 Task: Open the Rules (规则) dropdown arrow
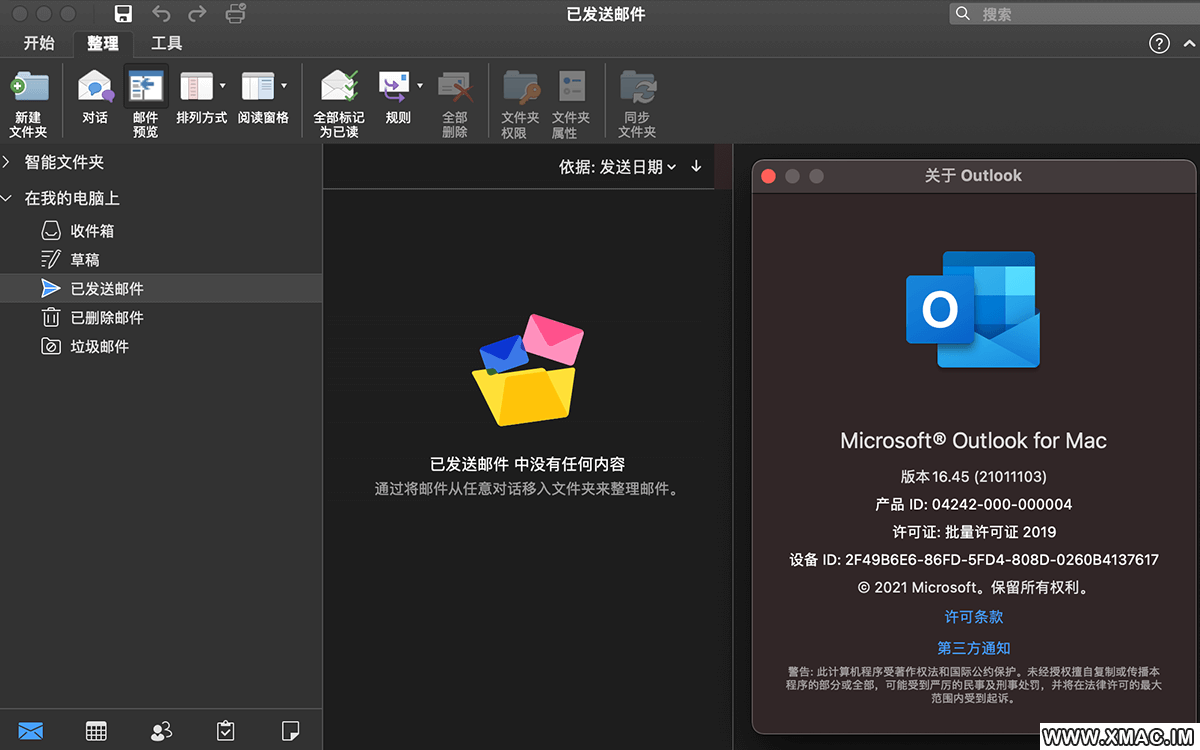420,86
